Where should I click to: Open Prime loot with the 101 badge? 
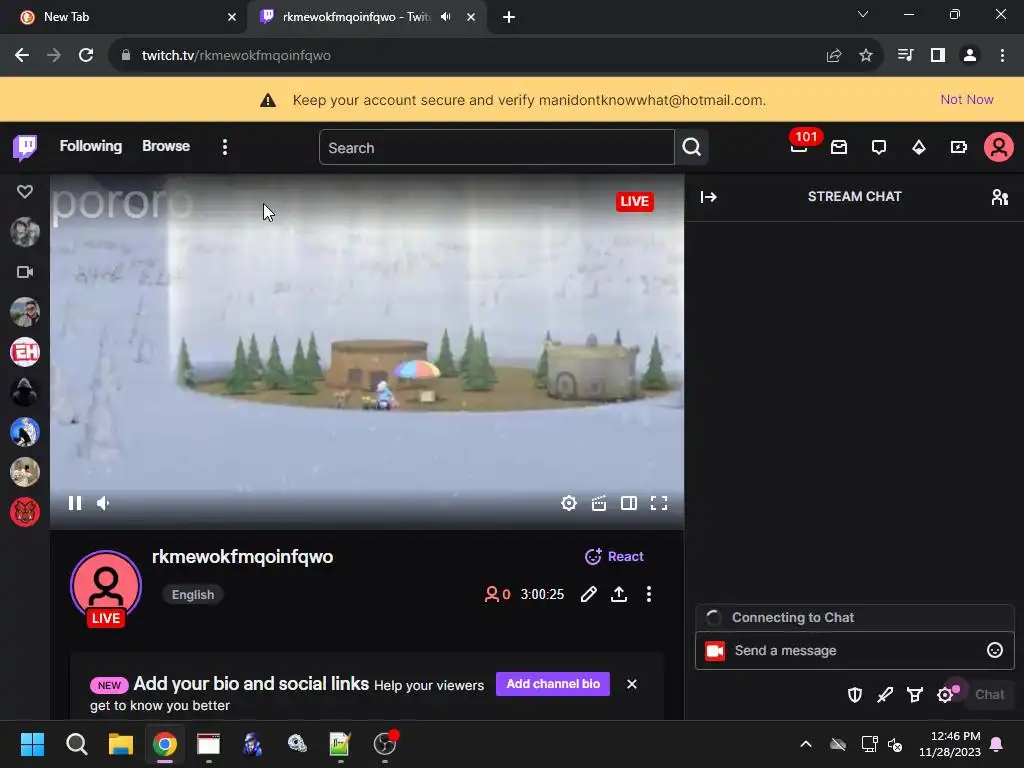pos(799,147)
